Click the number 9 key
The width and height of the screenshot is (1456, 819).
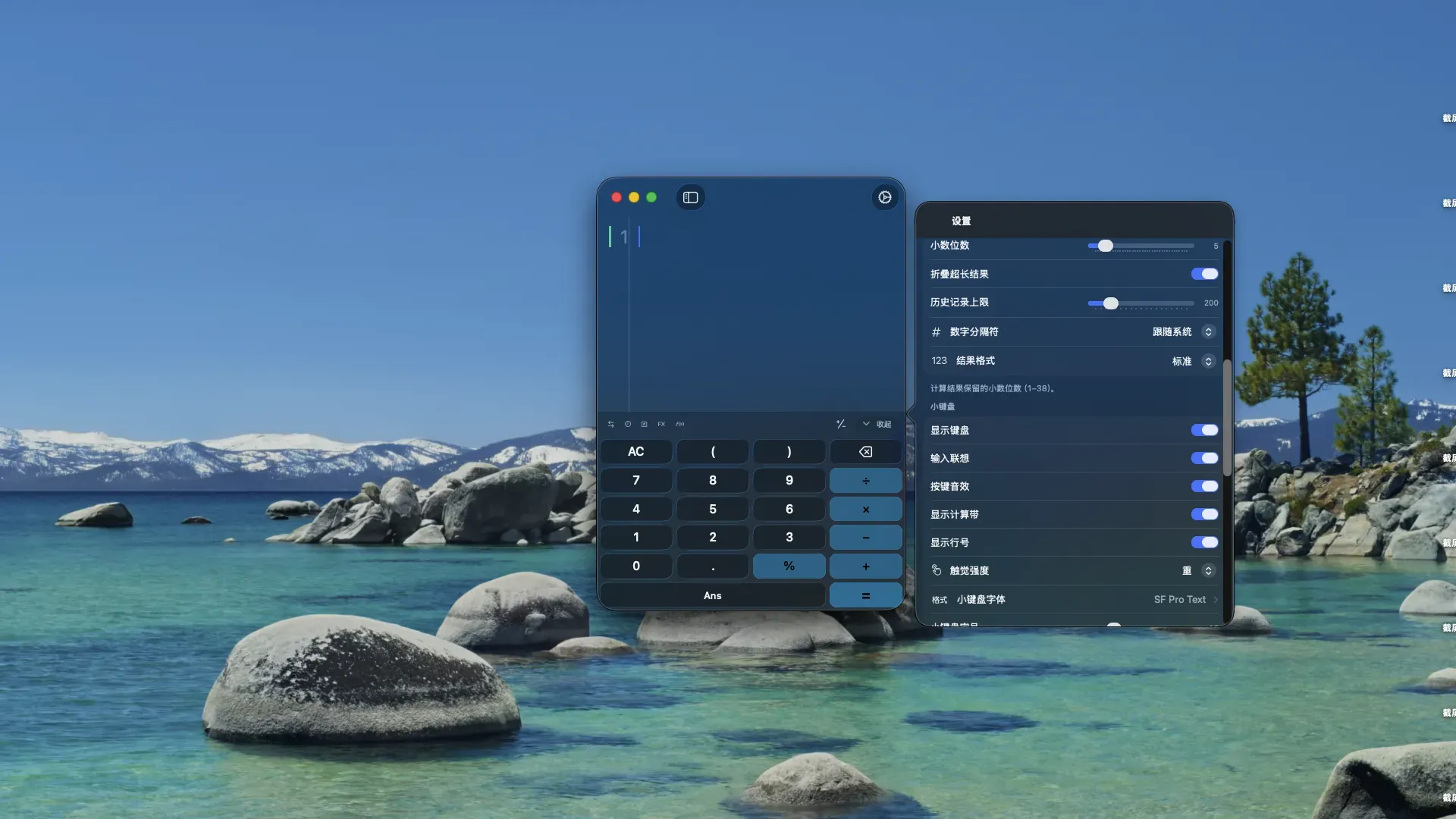point(789,481)
